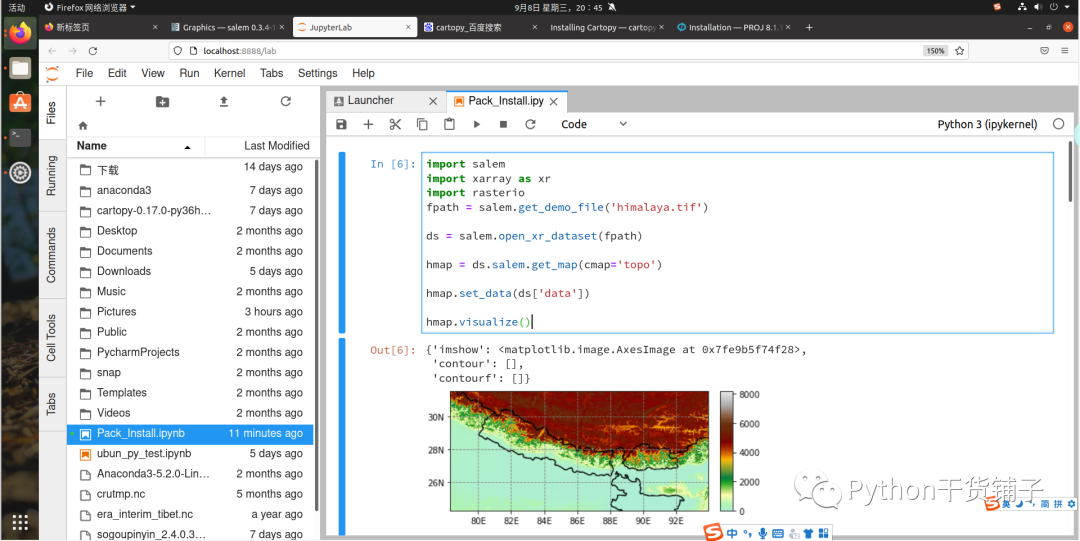1080x541 pixels.
Task: Show the Tabs sidebar panel
Action: pos(52,404)
